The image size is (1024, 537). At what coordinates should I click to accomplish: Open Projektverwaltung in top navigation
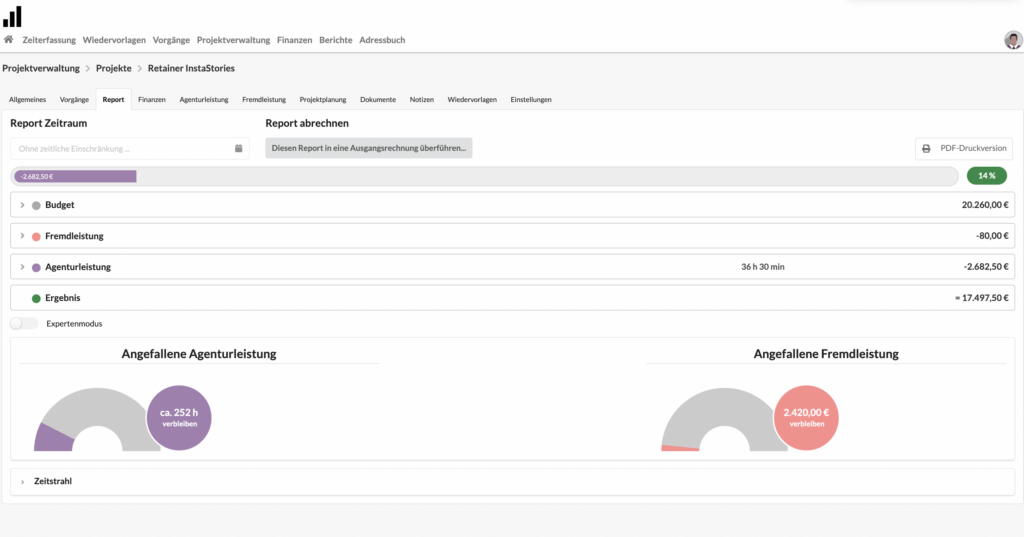point(233,40)
